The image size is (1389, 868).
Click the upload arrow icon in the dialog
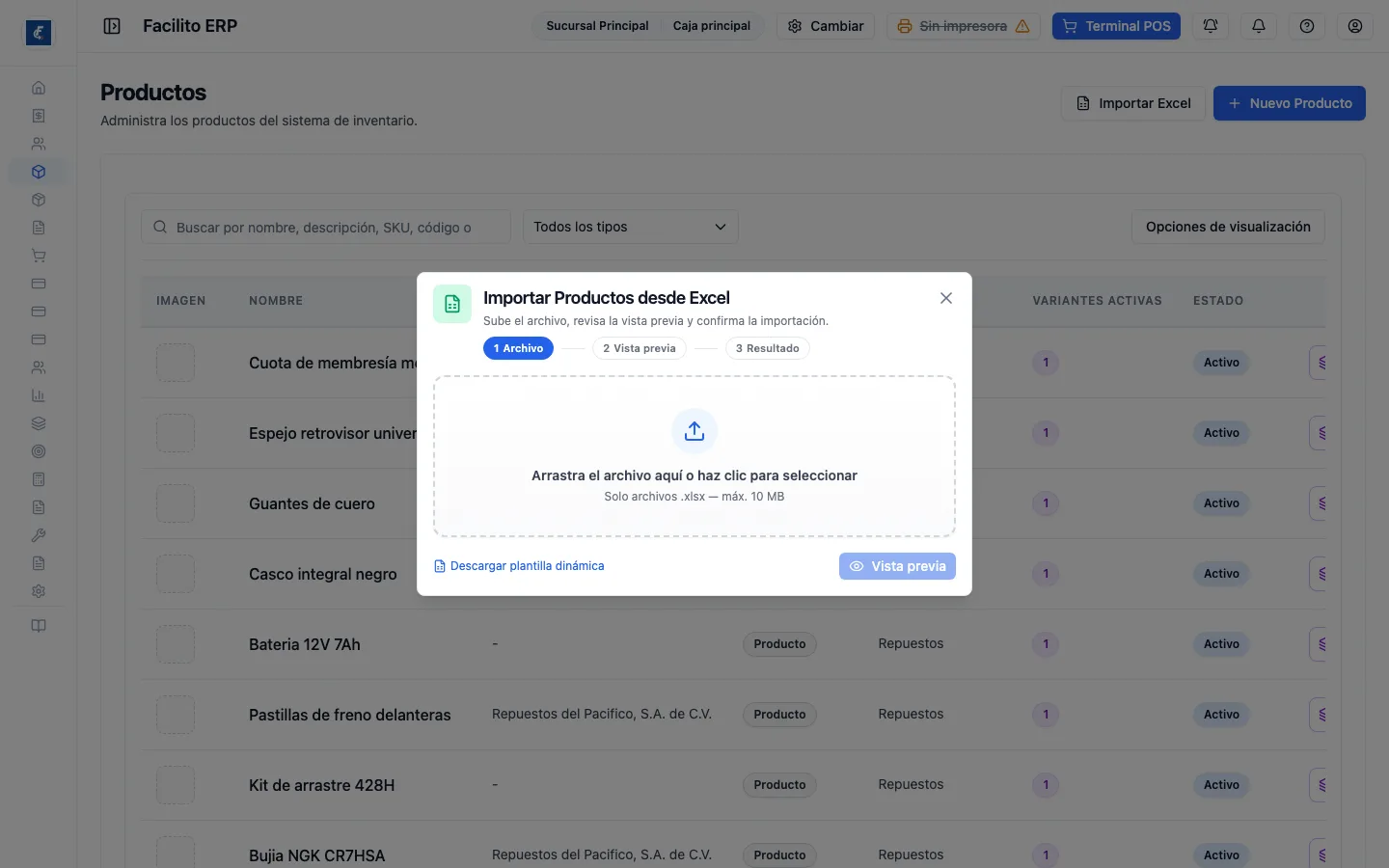(x=694, y=431)
